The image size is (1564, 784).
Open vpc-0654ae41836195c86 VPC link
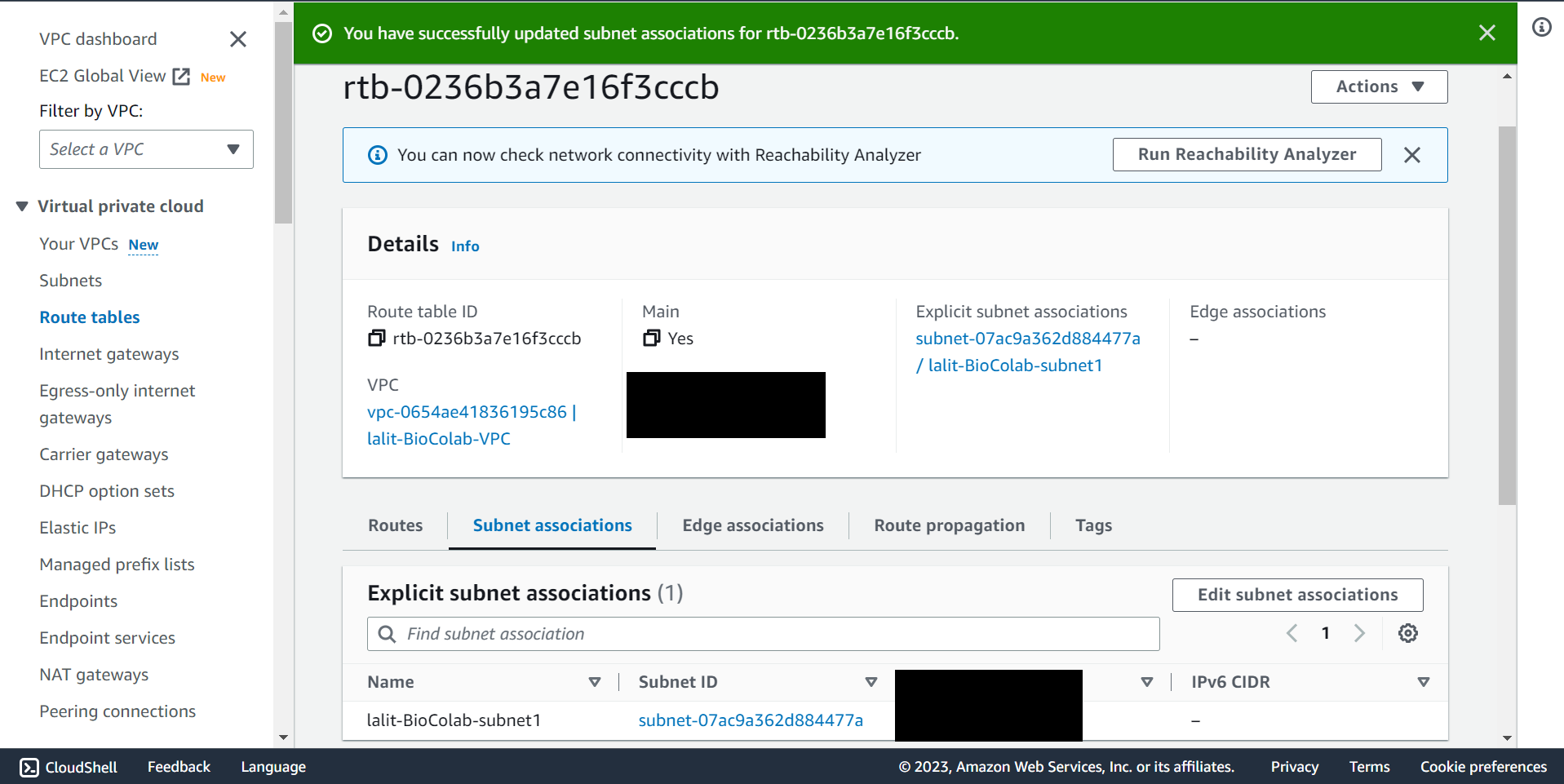click(x=472, y=425)
